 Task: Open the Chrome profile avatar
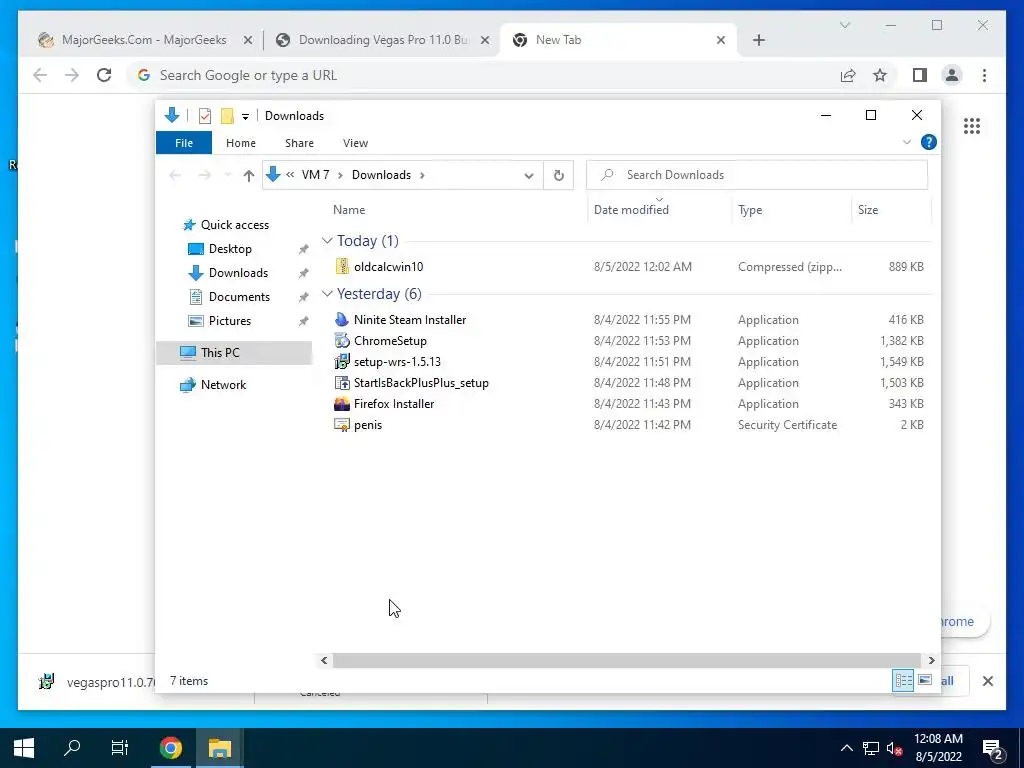point(952,75)
